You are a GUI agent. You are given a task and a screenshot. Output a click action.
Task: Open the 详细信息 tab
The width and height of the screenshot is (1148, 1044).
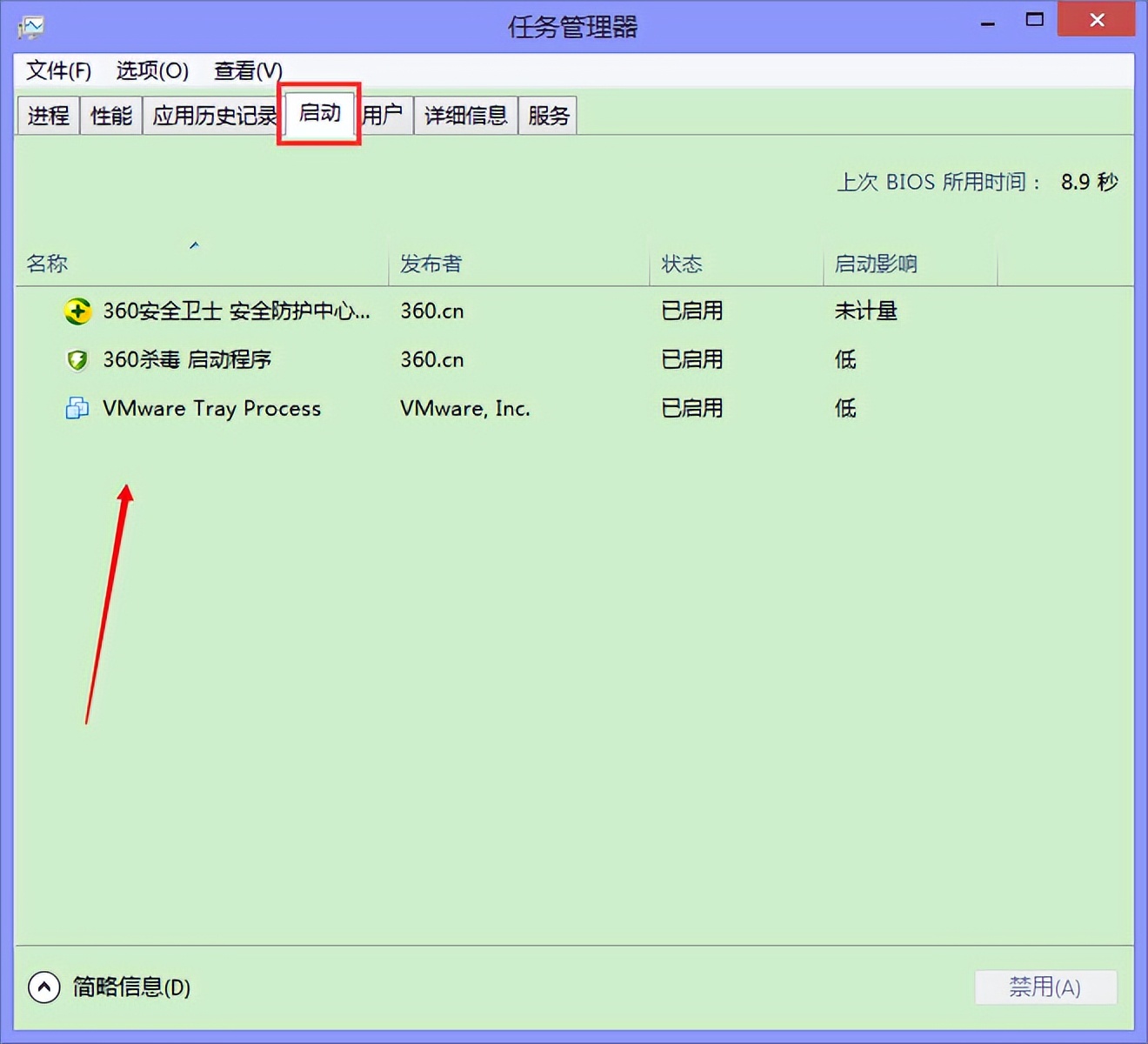coord(465,115)
